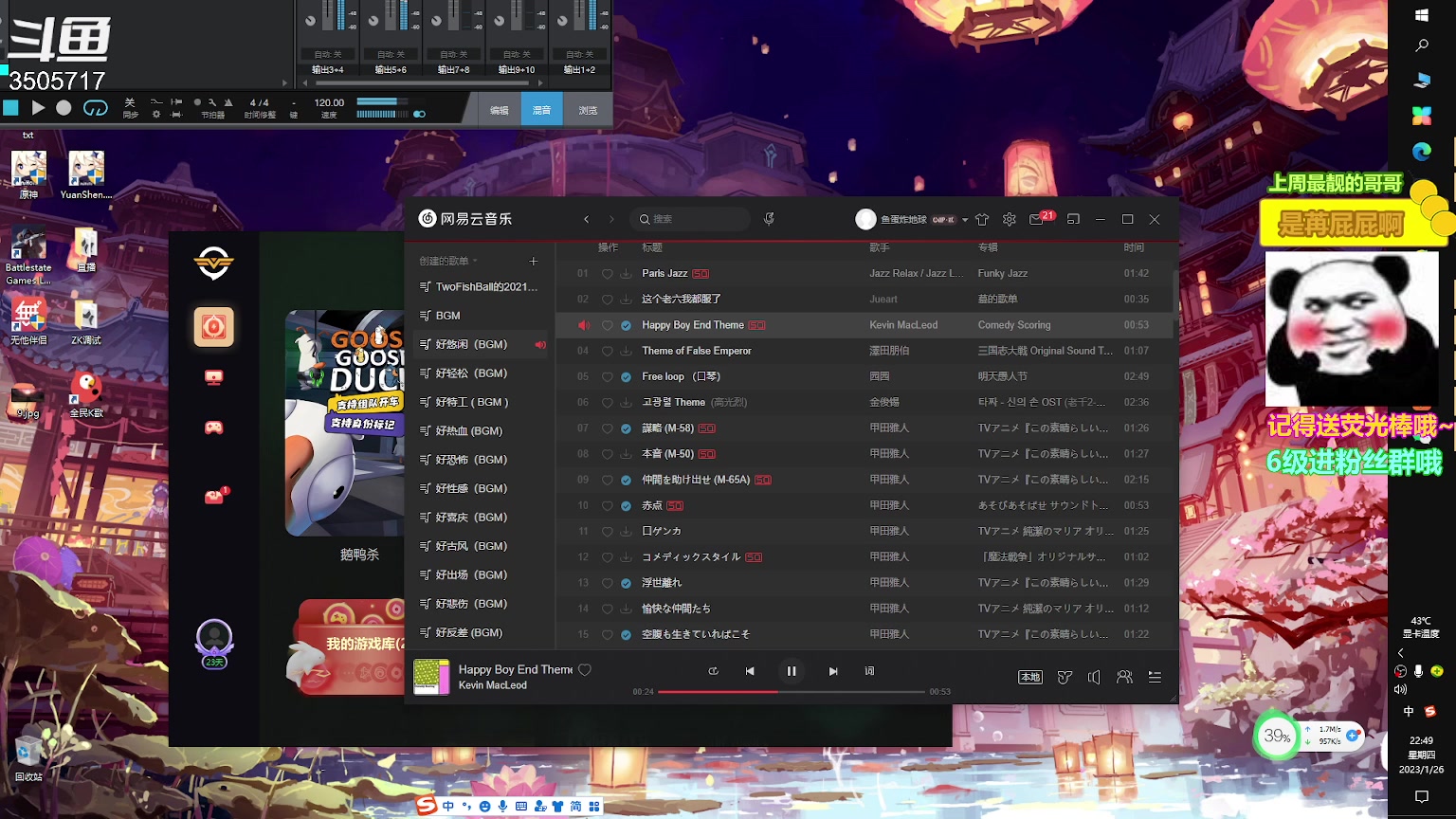Open Microsoft Edge from taskbar

click(1421, 152)
